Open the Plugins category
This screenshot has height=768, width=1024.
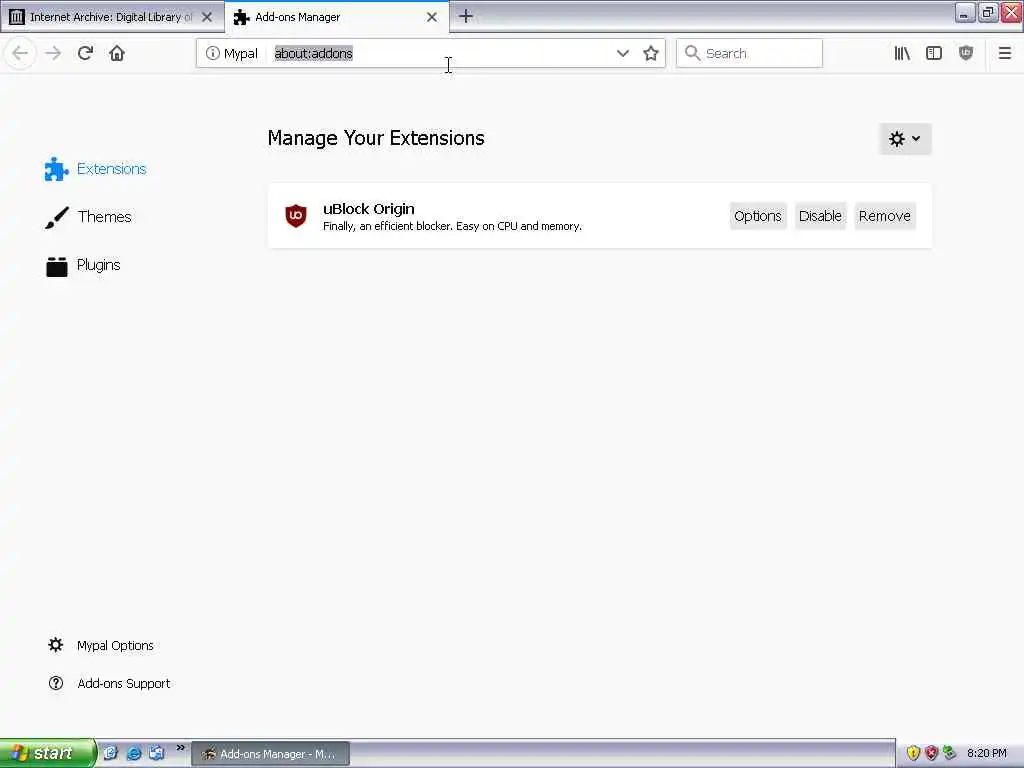(x=83, y=265)
